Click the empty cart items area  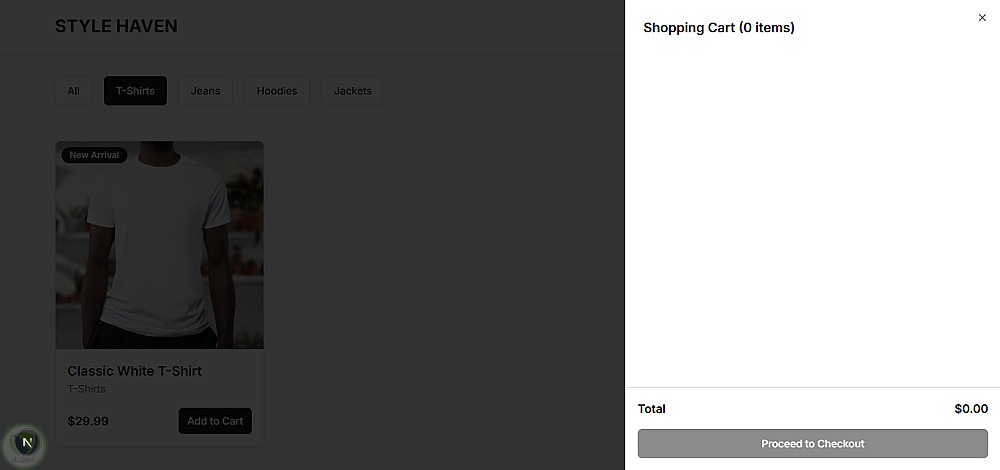coord(812,210)
